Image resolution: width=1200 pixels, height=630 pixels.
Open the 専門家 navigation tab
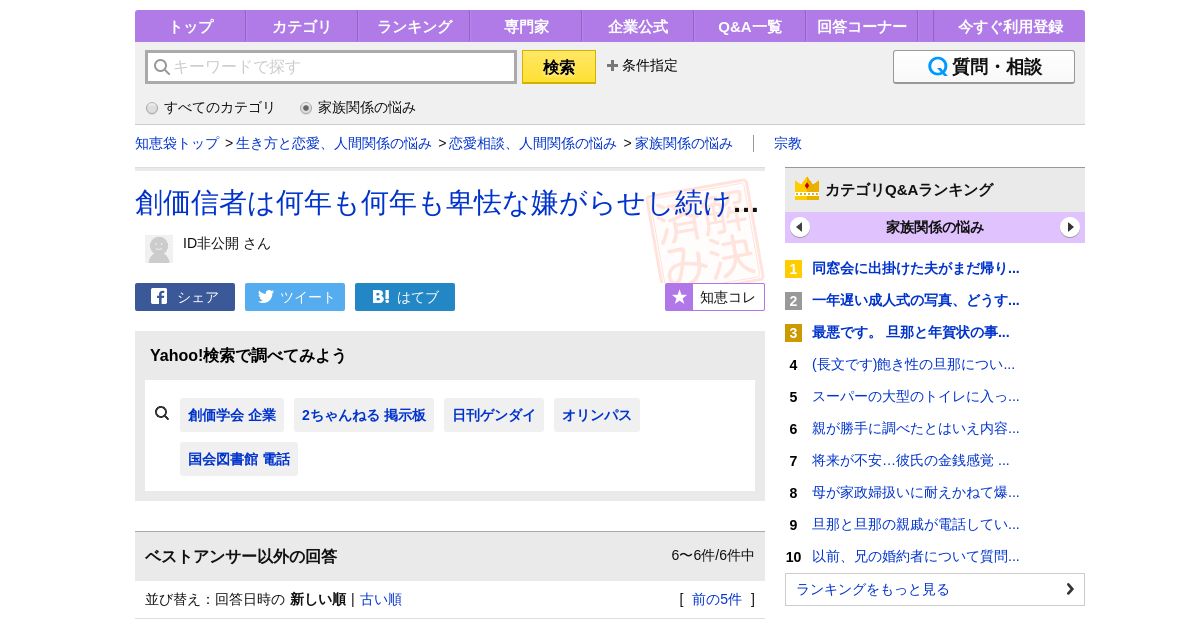(x=525, y=26)
